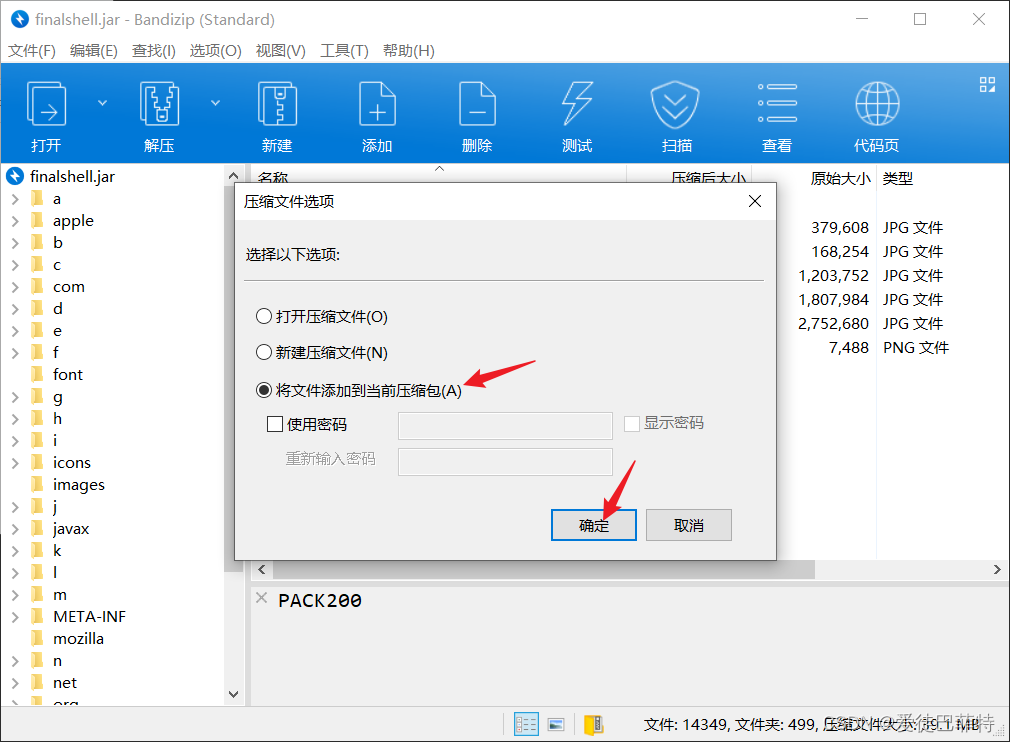This screenshot has height=742, width=1010.
Task: Expand the icons folder node
Action: click(x=15, y=462)
